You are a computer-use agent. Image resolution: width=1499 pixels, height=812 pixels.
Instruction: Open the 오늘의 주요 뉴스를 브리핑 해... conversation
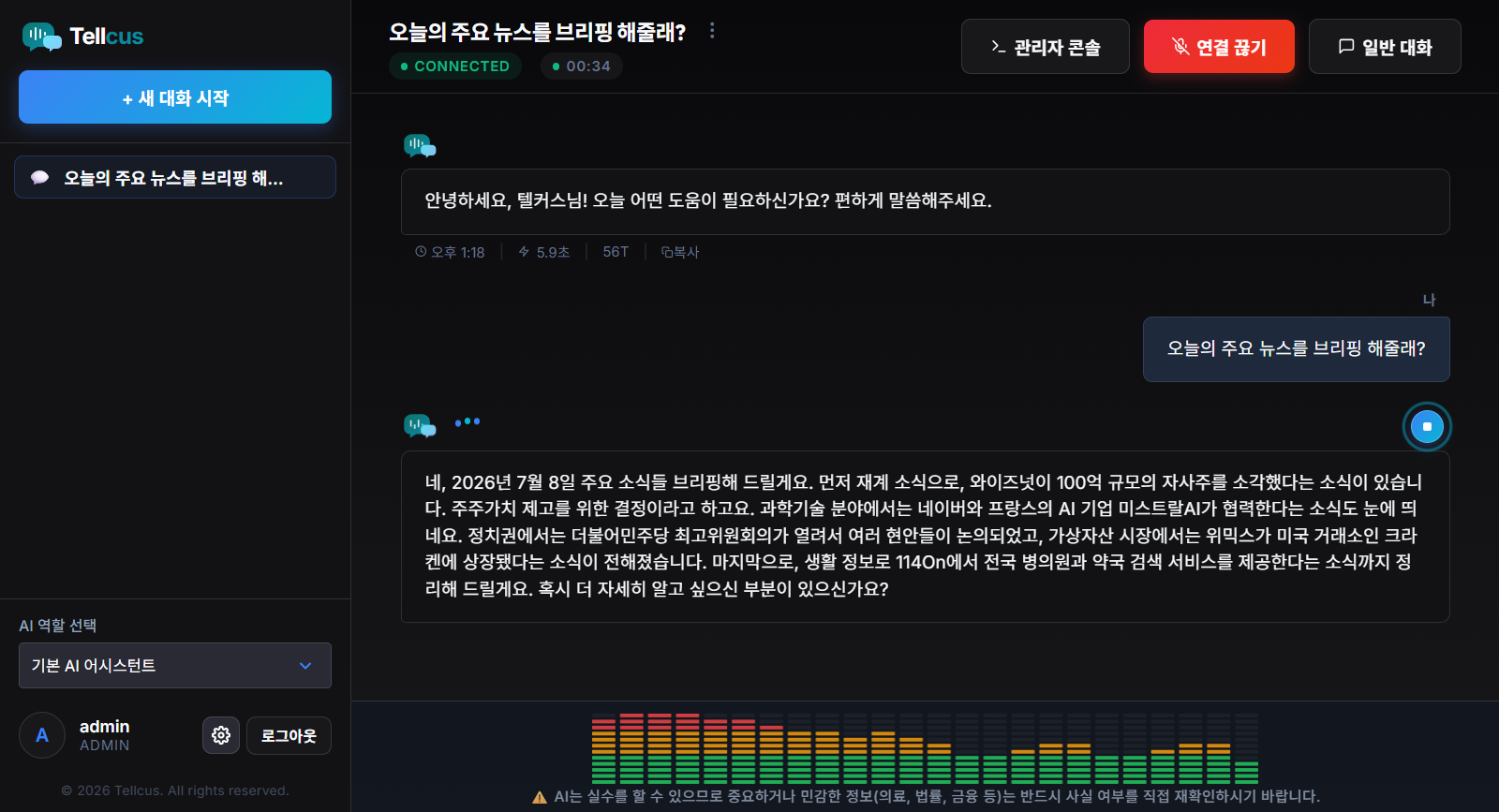[175, 177]
